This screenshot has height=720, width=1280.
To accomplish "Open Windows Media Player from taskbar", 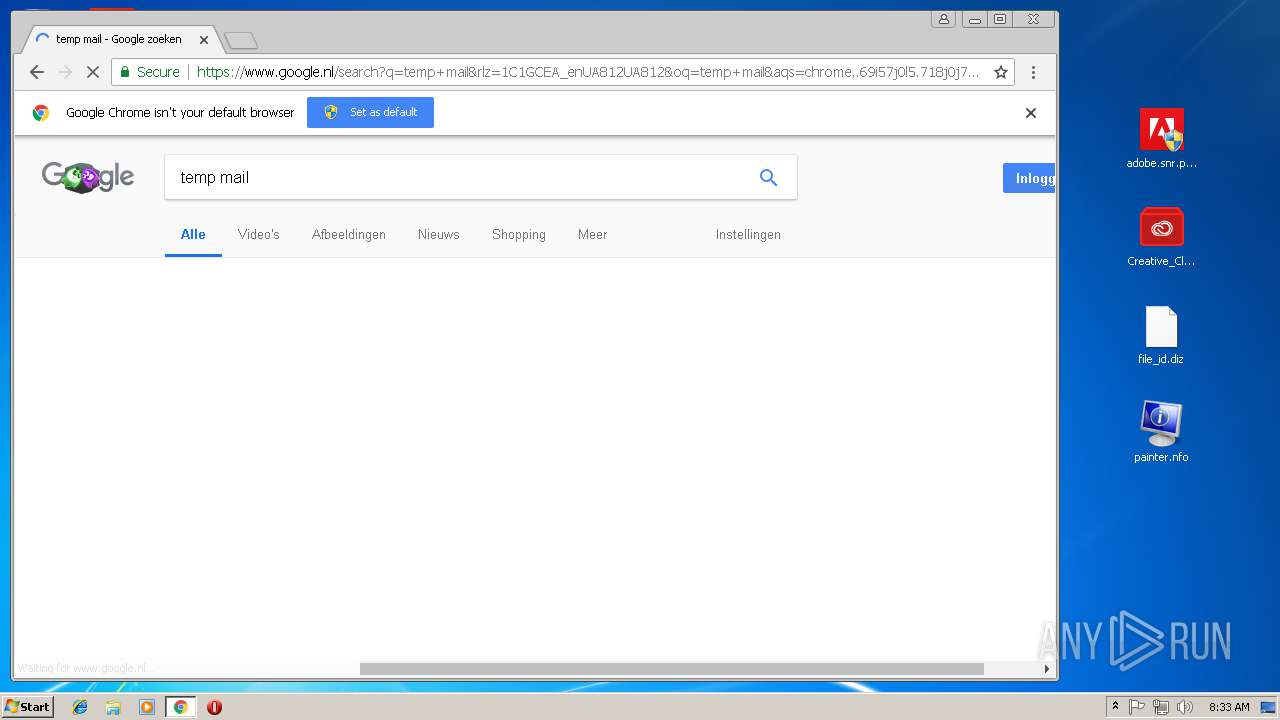I will pos(147,707).
